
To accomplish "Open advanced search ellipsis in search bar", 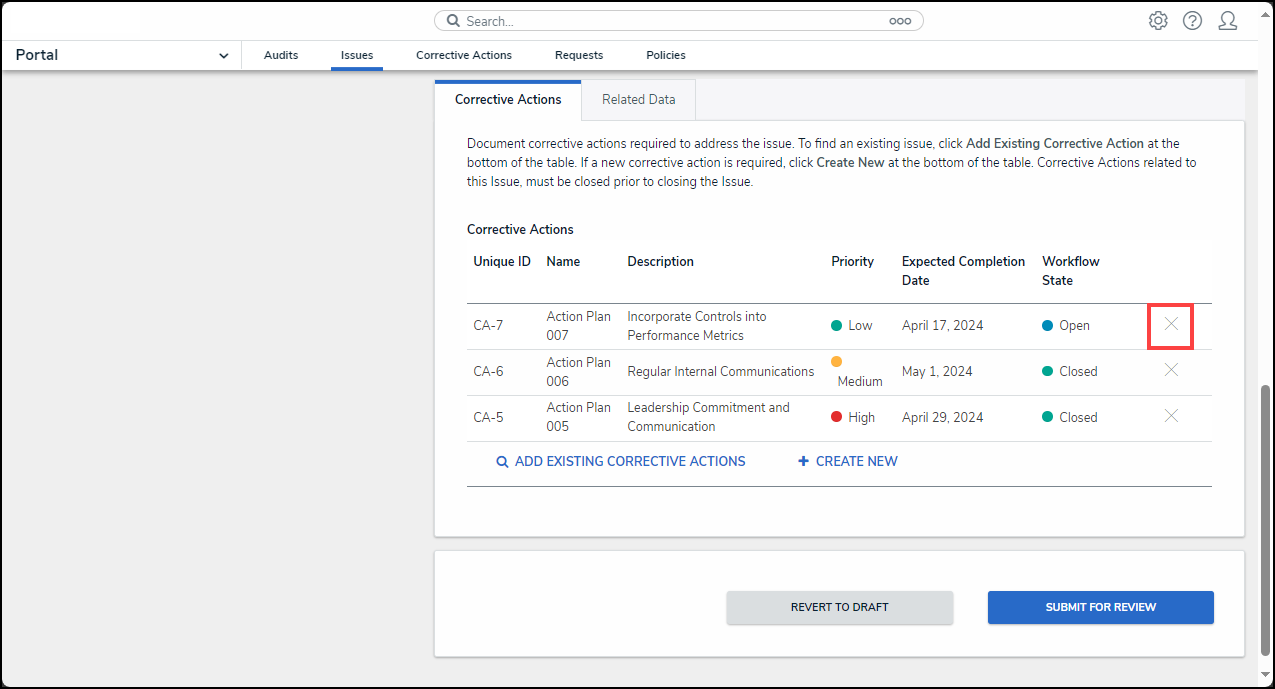I will 899,21.
